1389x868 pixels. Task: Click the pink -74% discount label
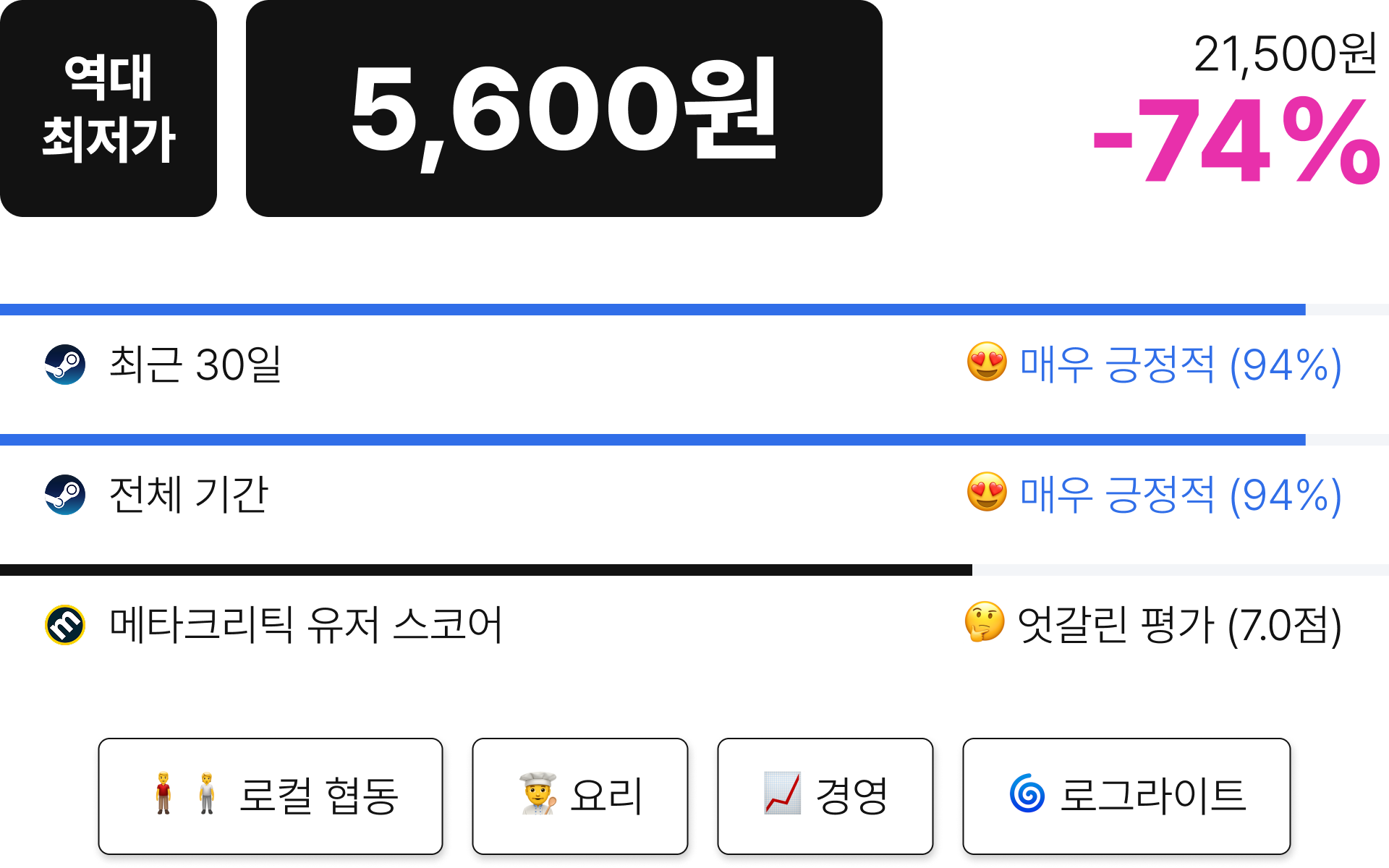pyautogui.click(x=1236, y=140)
